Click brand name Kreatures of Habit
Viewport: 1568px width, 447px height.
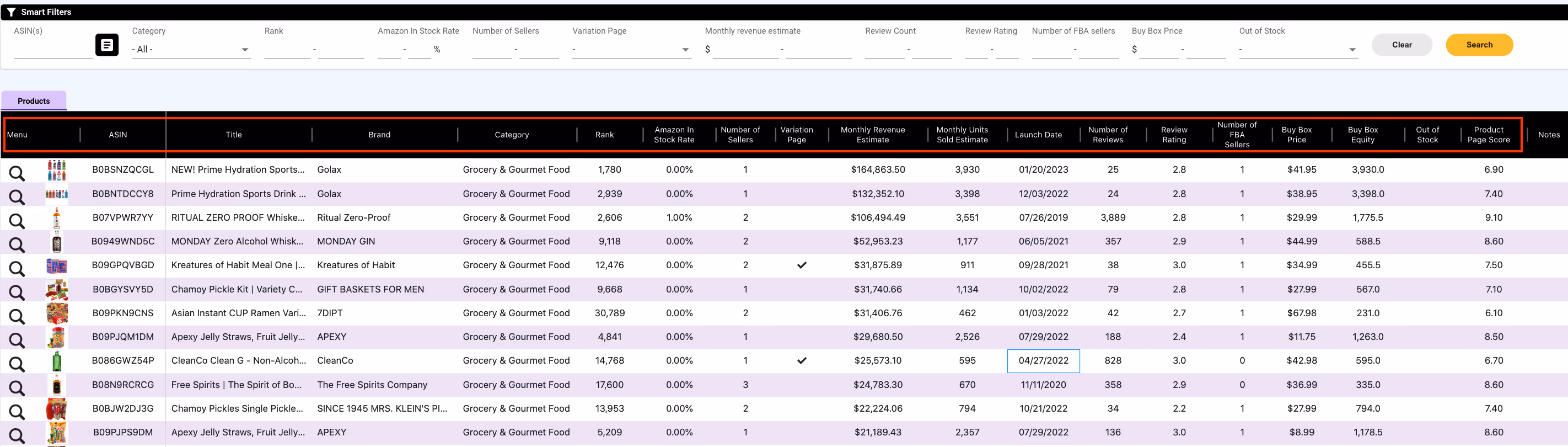pos(356,265)
